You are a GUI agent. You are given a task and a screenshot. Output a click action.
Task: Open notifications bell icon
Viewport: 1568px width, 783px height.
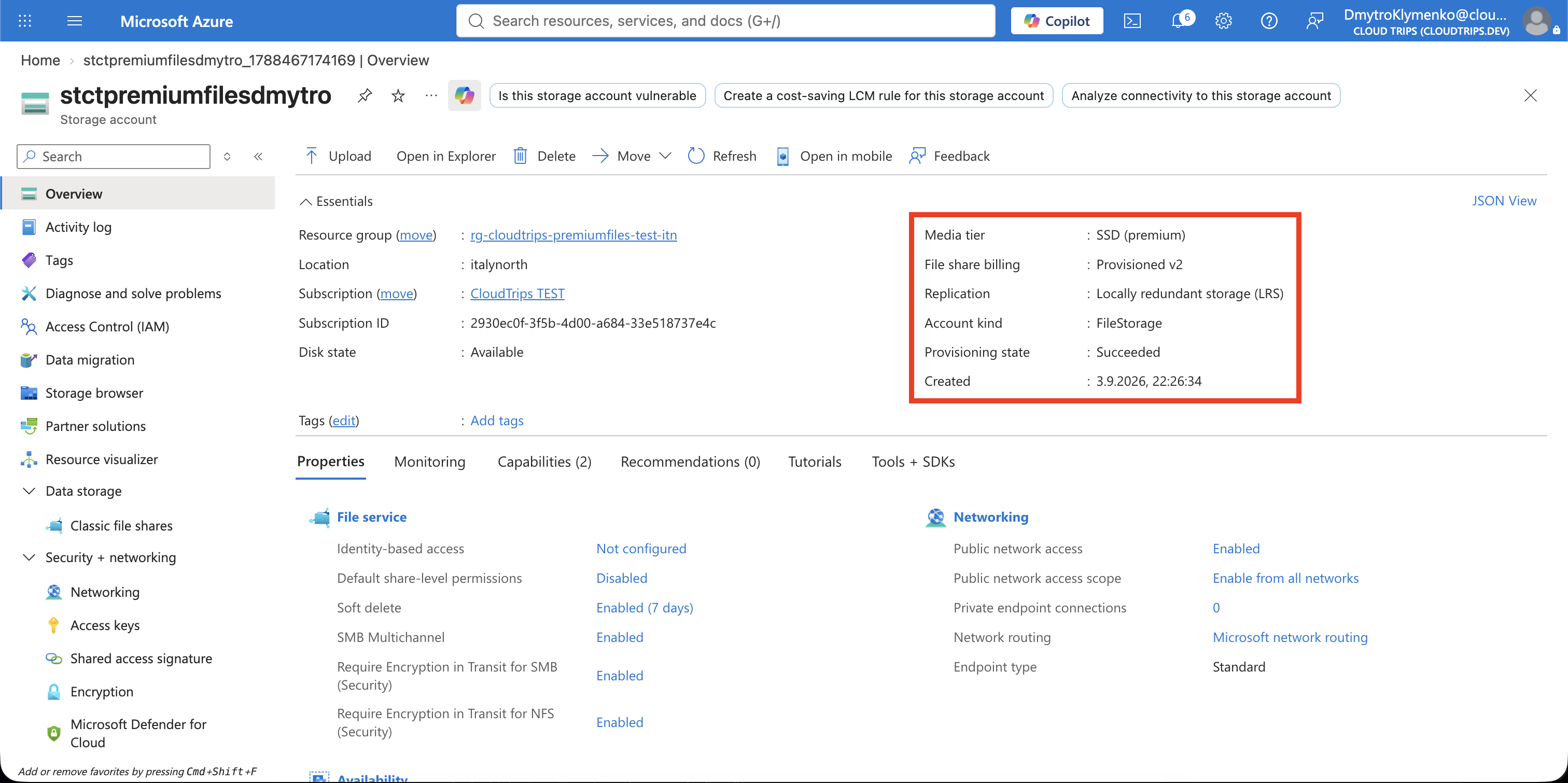click(1179, 21)
